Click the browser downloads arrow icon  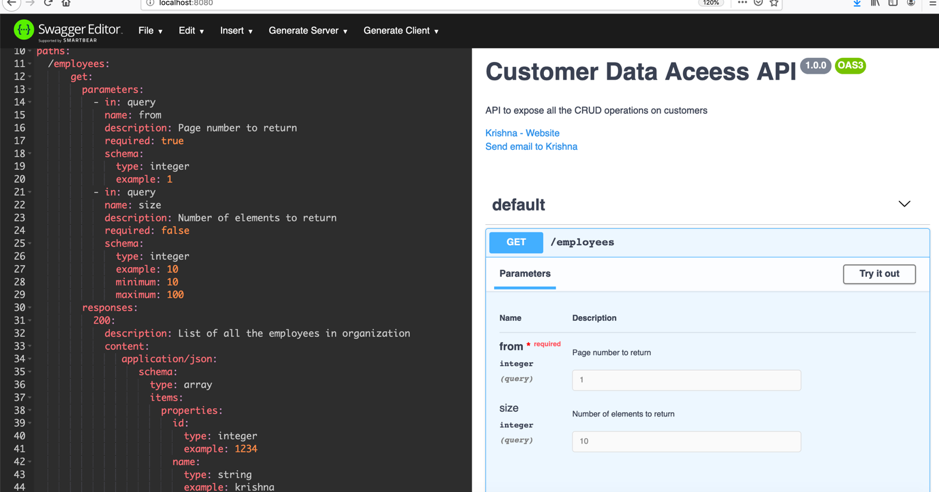point(857,4)
